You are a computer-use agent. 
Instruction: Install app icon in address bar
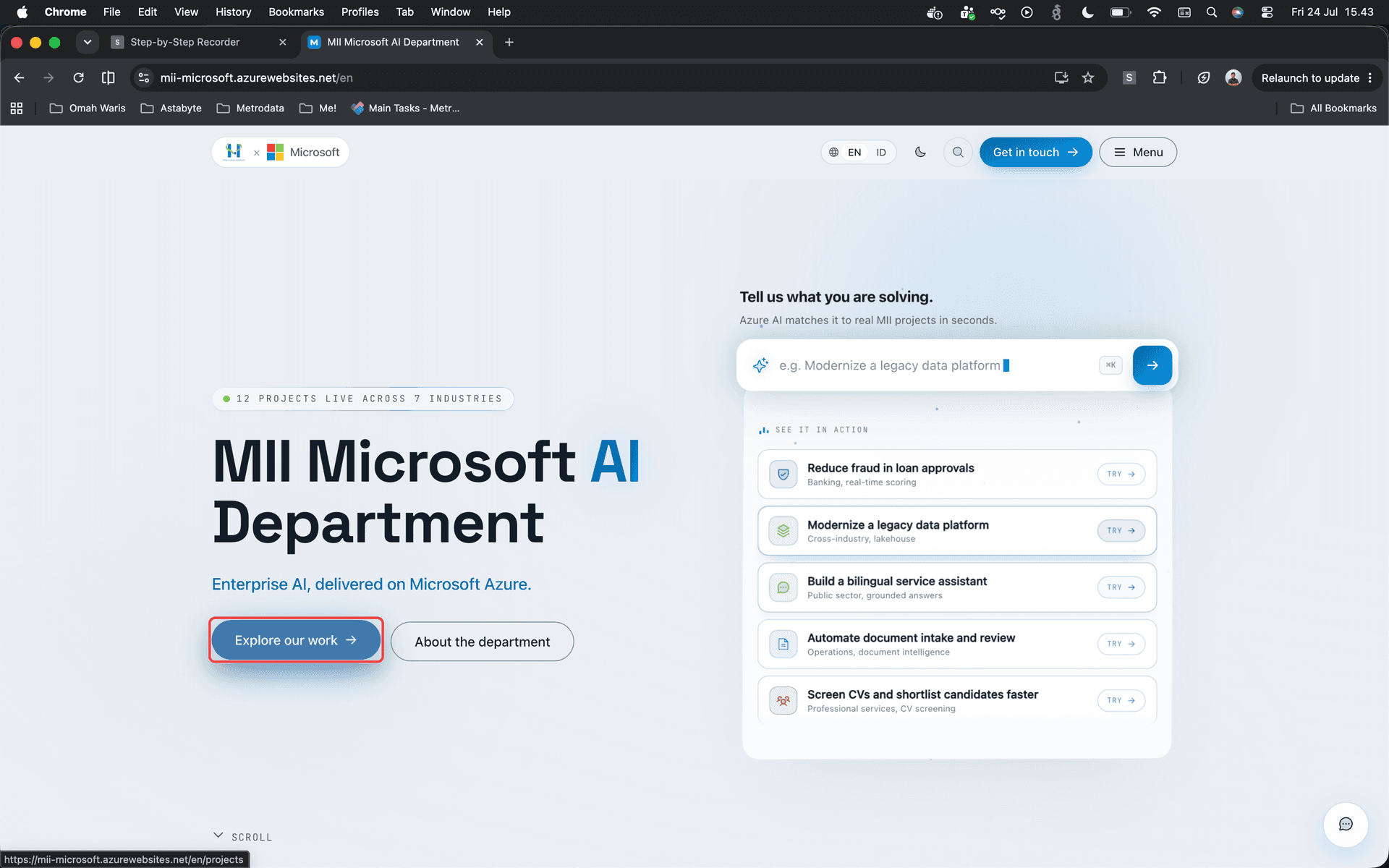point(1061,77)
